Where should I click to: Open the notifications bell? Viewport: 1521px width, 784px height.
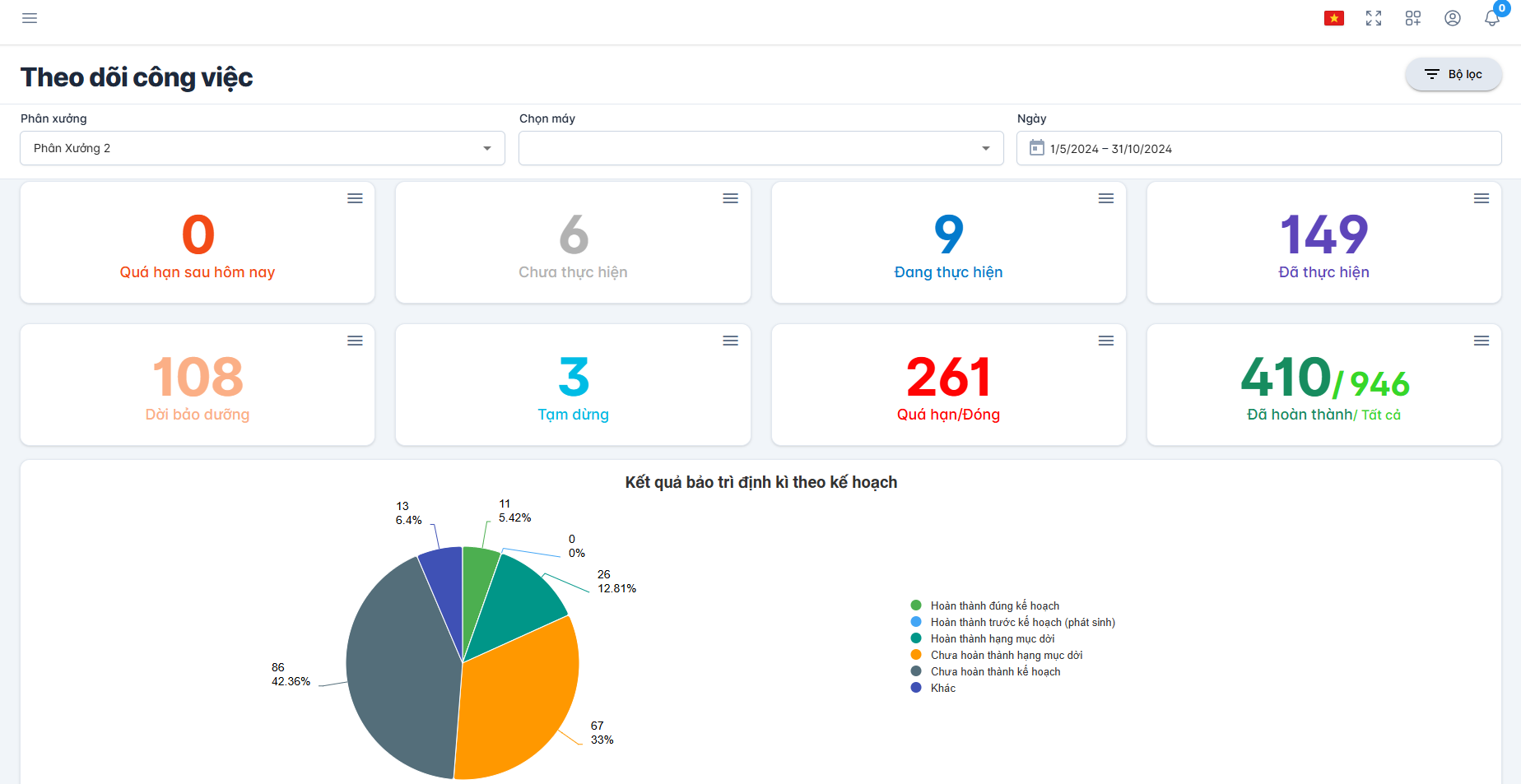(1492, 18)
